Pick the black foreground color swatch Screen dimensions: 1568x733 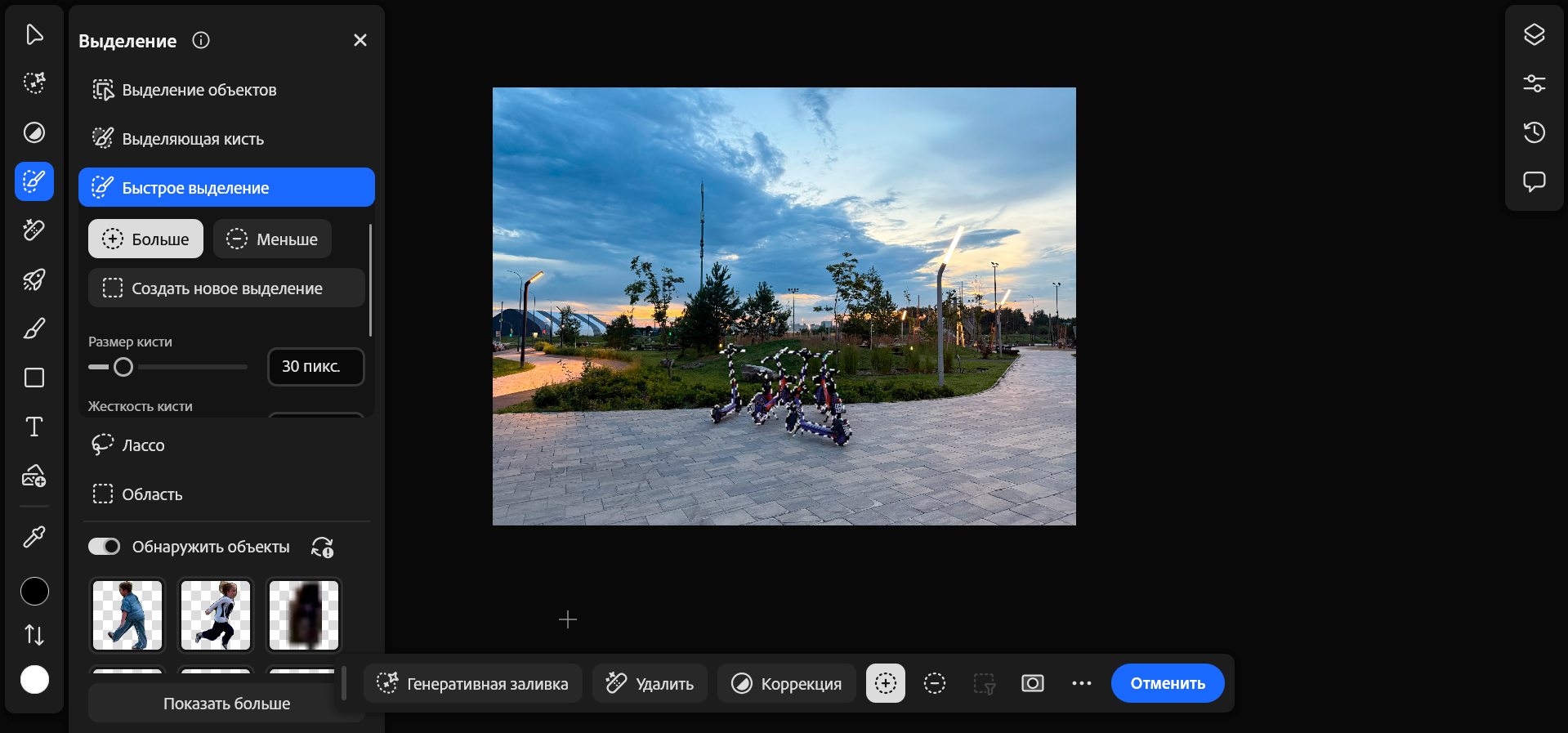coord(34,591)
